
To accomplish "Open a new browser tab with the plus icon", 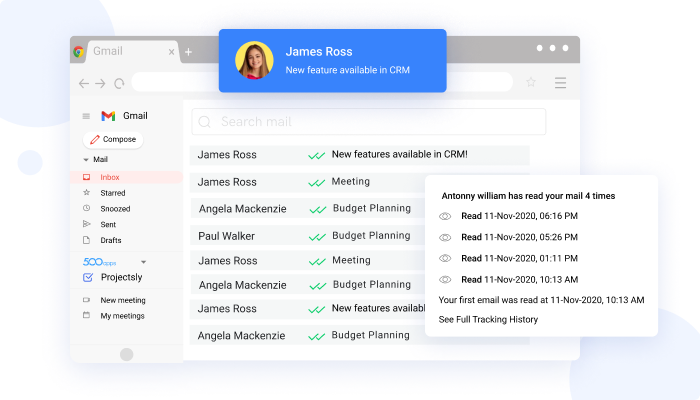I will coord(188,52).
